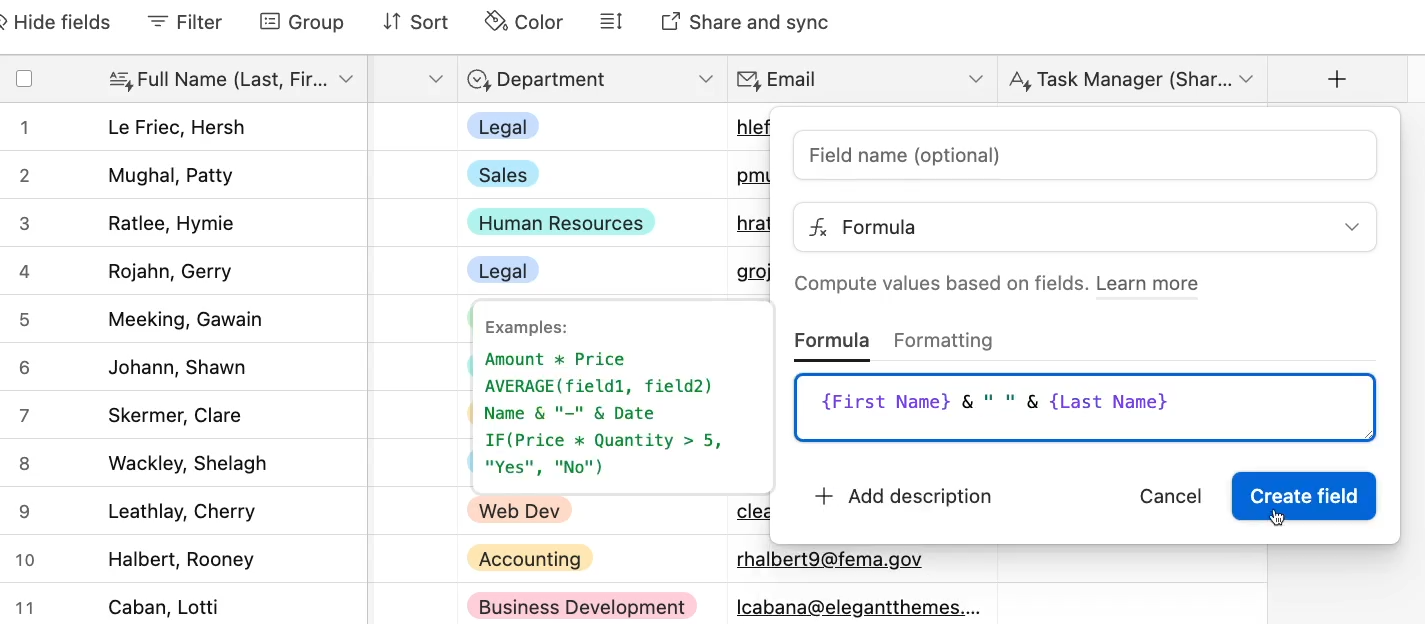The height and width of the screenshot is (624, 1425).
Task: Select cell Meeking, Gawain
Action: click(x=183, y=319)
